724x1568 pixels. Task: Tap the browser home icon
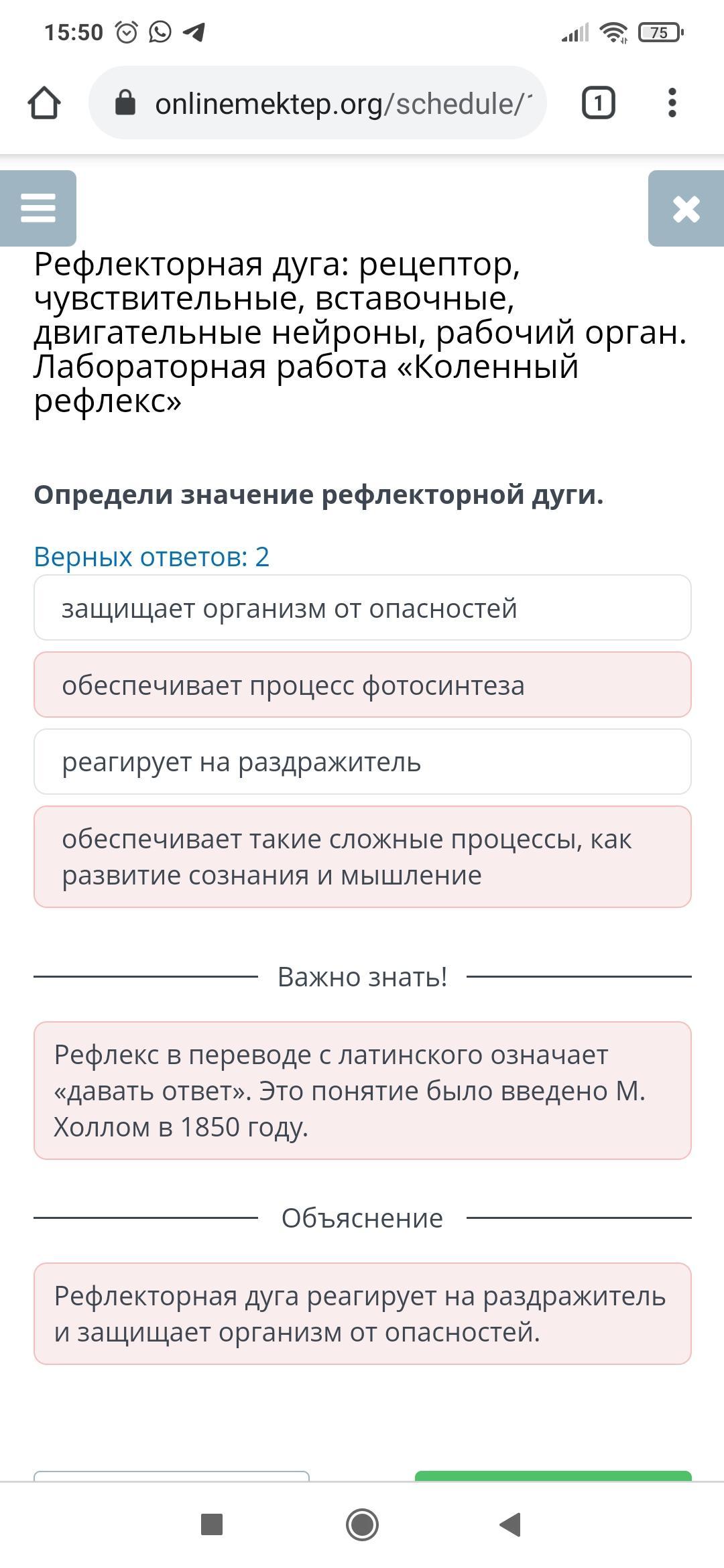coord(44,103)
